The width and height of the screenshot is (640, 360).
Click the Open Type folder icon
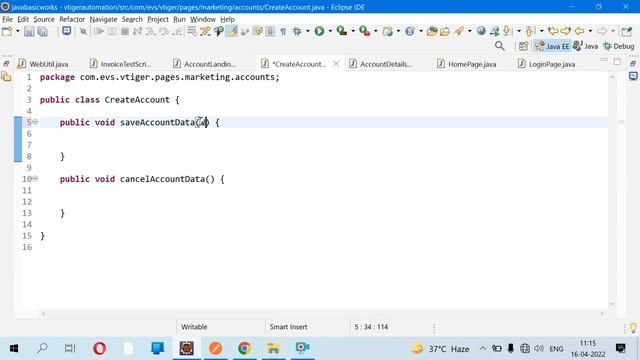pos(432,31)
